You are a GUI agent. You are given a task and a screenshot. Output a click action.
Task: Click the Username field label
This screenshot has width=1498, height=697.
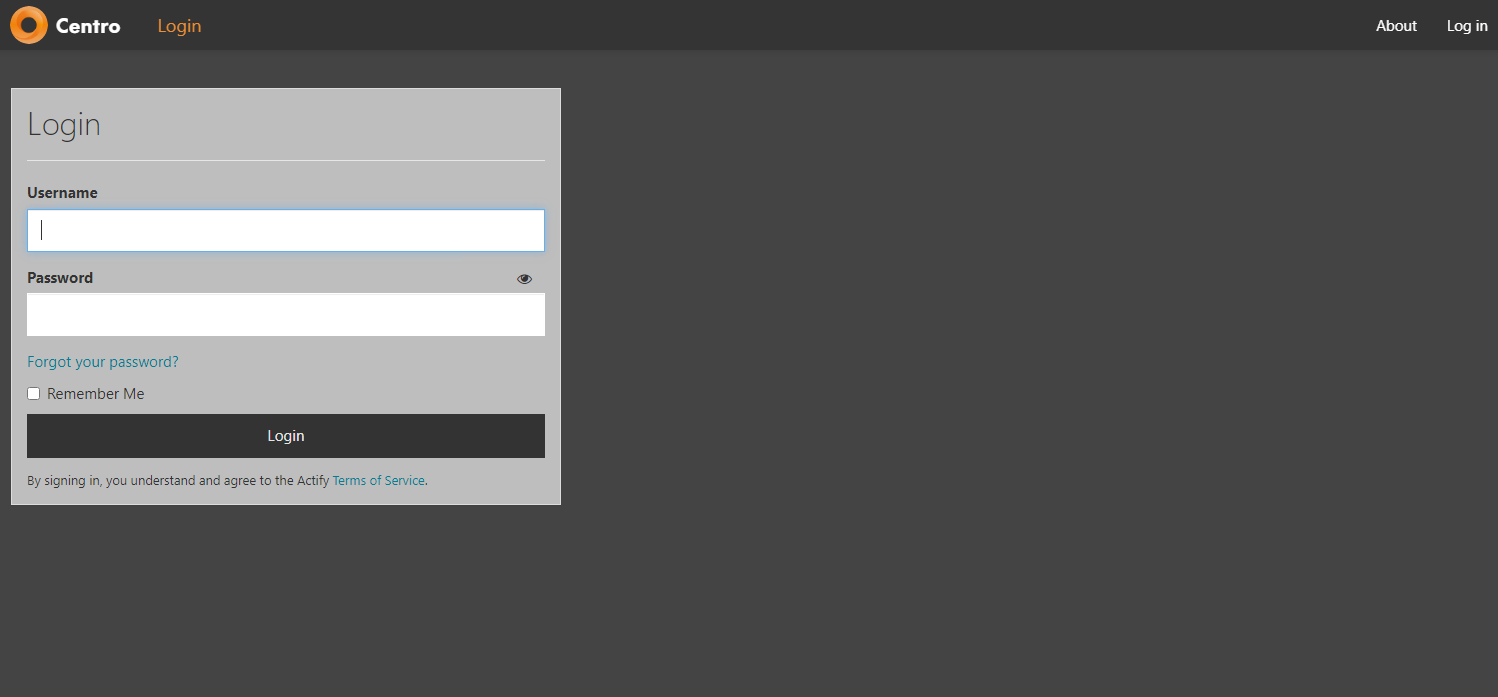pos(62,193)
